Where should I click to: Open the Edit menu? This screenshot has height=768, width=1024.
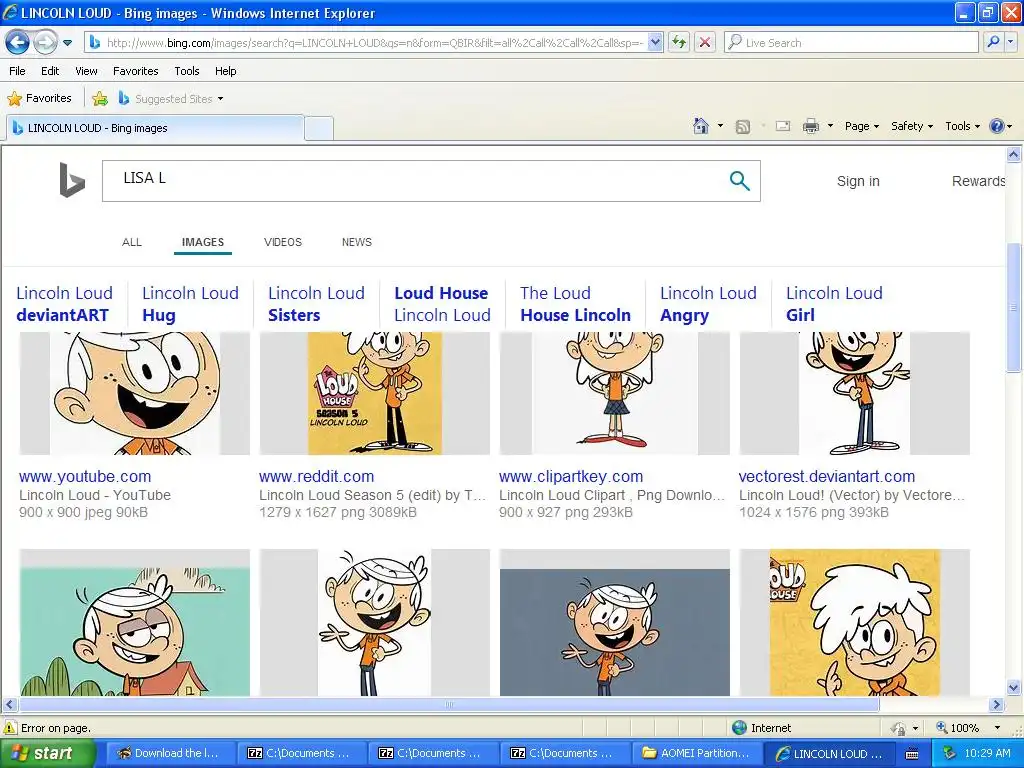coord(50,71)
